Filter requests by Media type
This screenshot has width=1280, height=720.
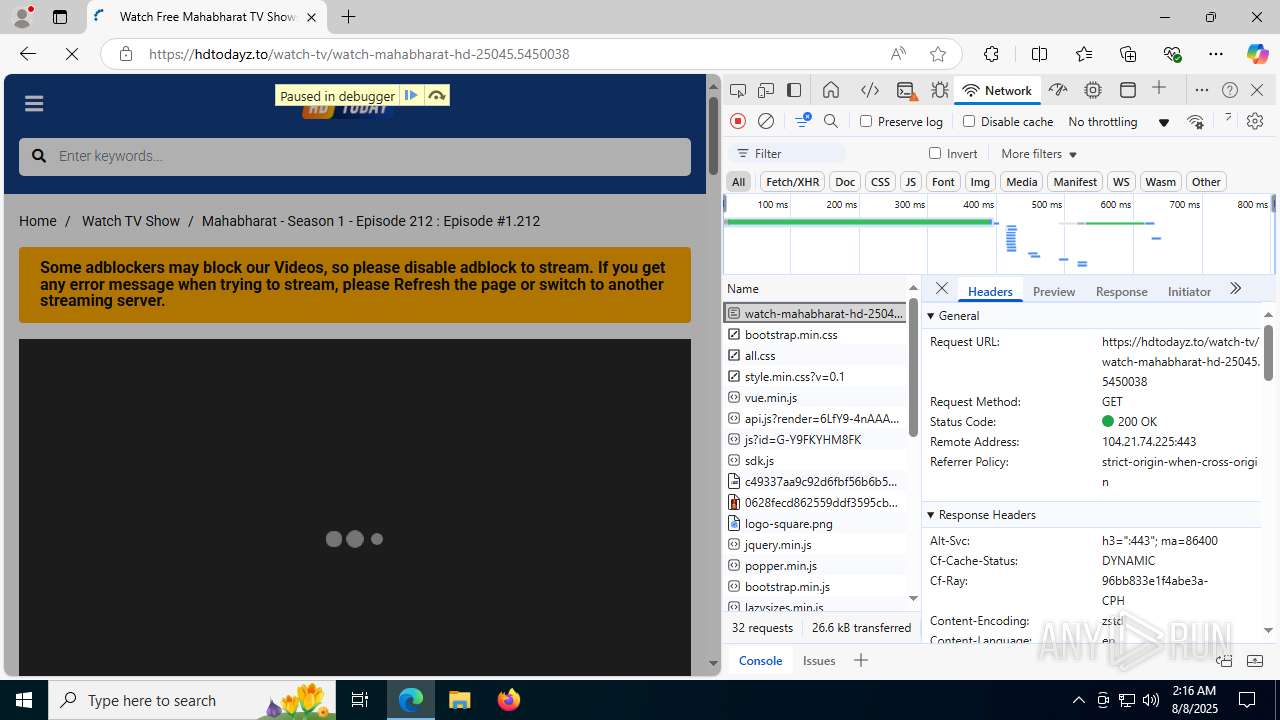pyautogui.click(x=1021, y=181)
